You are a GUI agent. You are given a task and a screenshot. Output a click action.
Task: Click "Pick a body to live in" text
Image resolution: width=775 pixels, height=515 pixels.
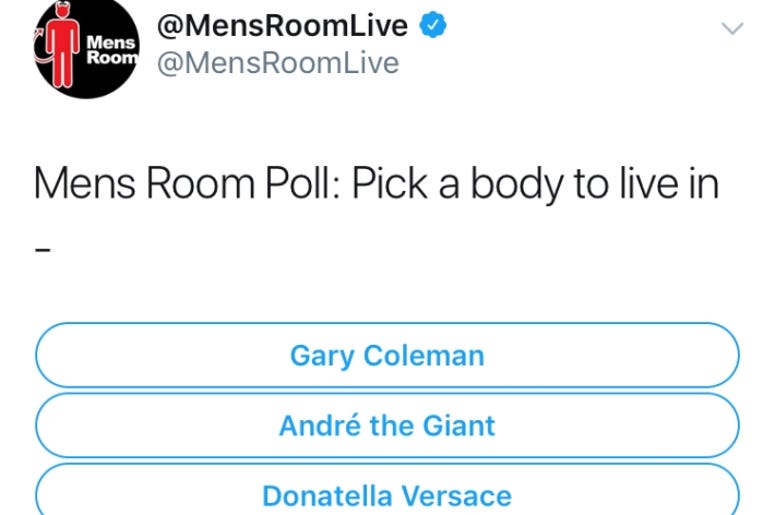(535, 185)
